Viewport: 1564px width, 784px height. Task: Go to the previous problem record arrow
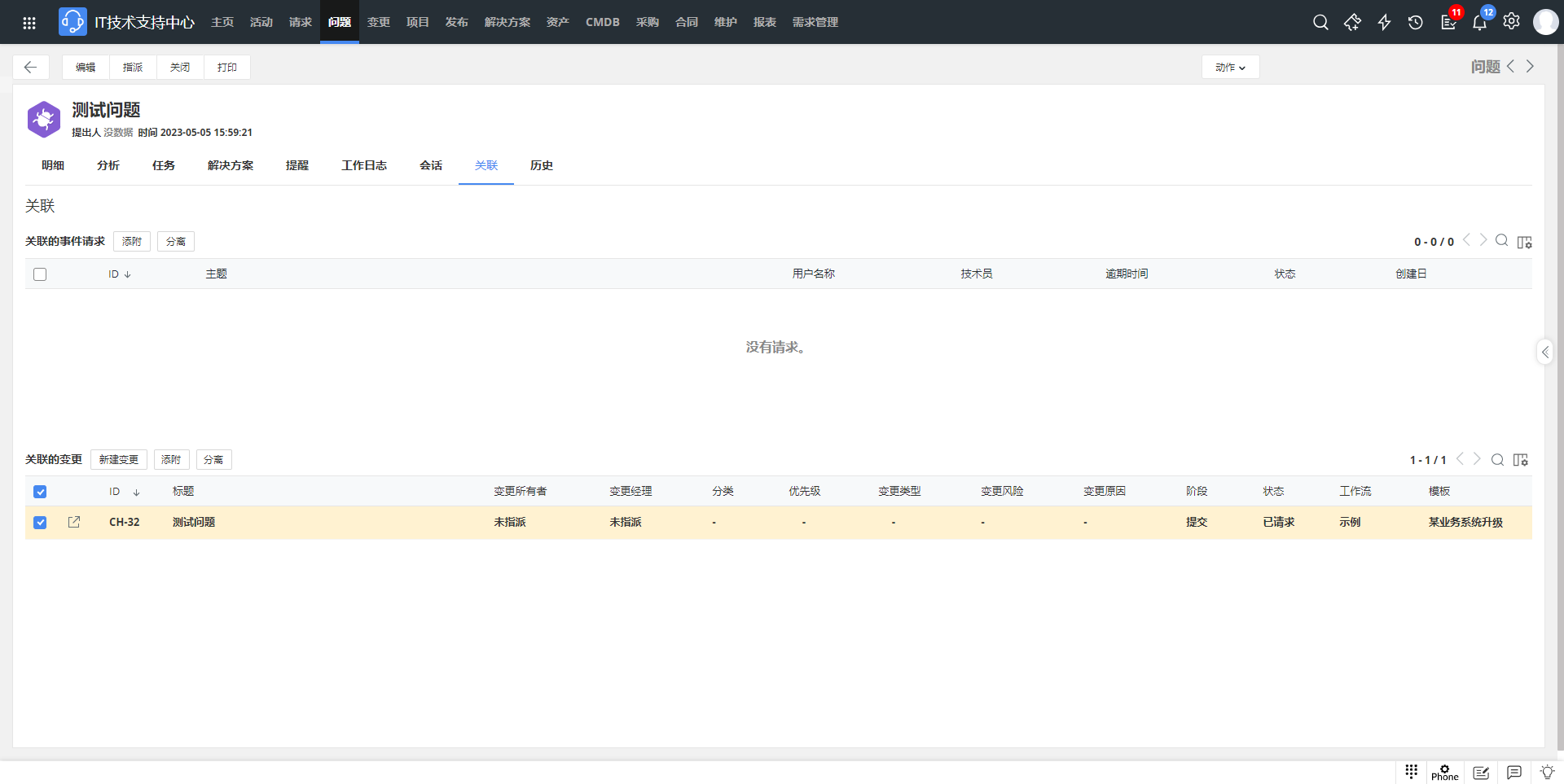tap(1510, 66)
